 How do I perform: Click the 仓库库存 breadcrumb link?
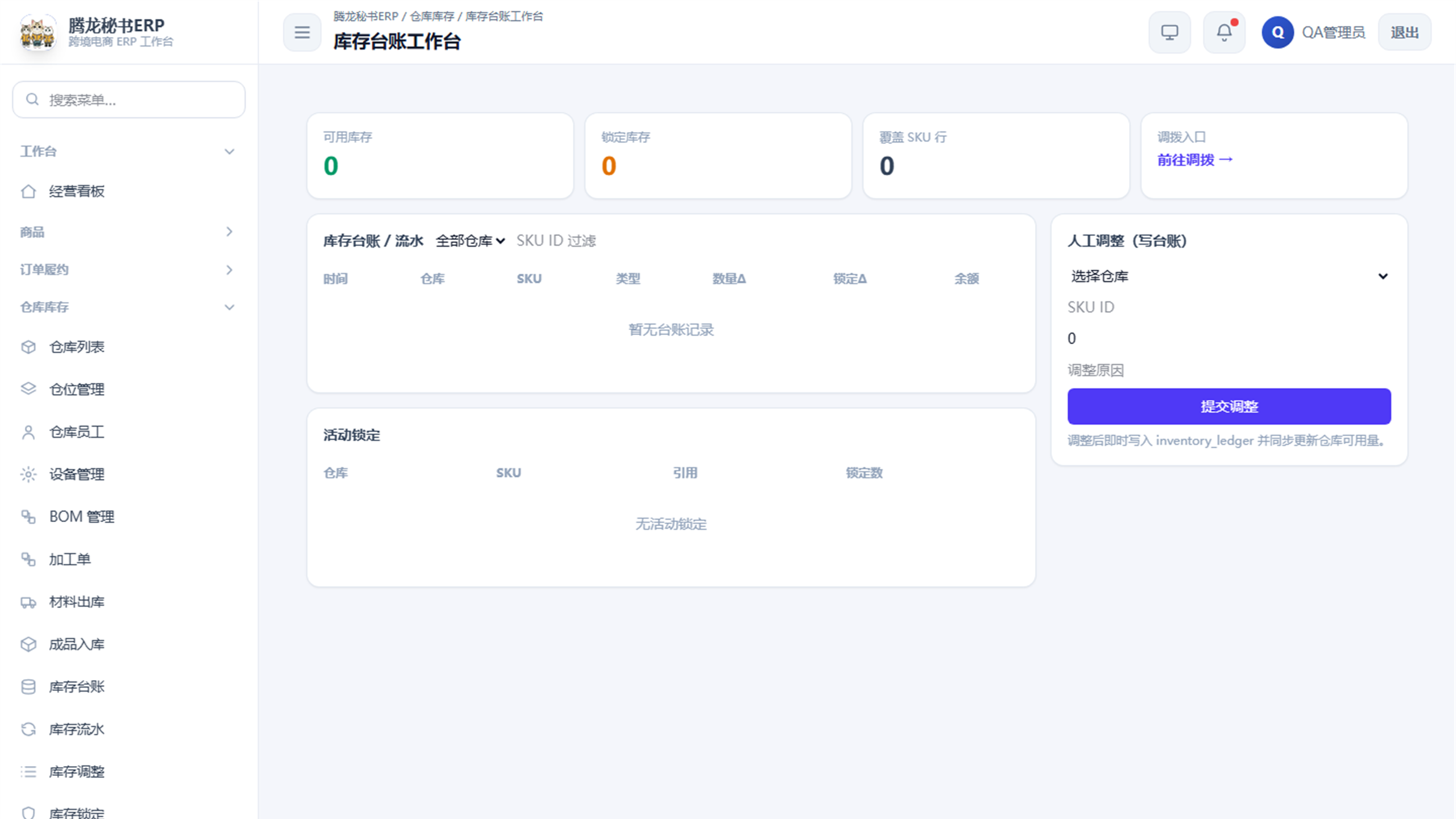click(432, 16)
